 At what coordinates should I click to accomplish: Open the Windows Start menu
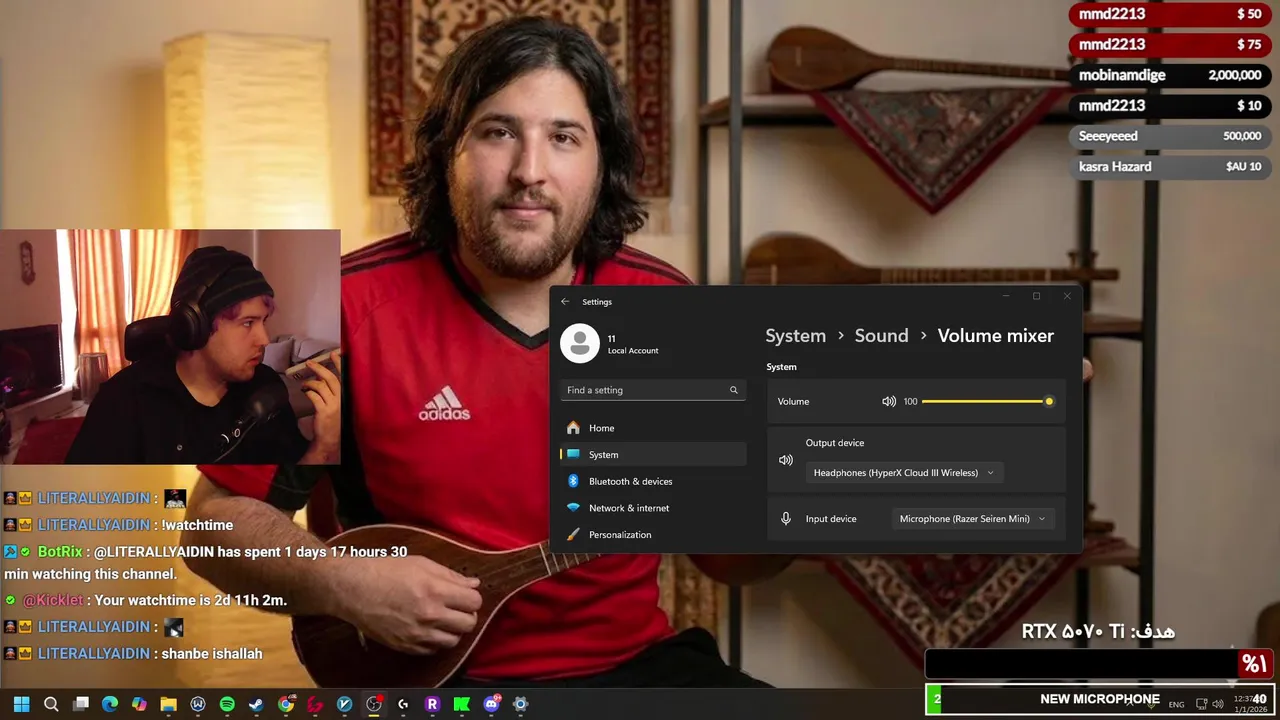click(x=21, y=704)
